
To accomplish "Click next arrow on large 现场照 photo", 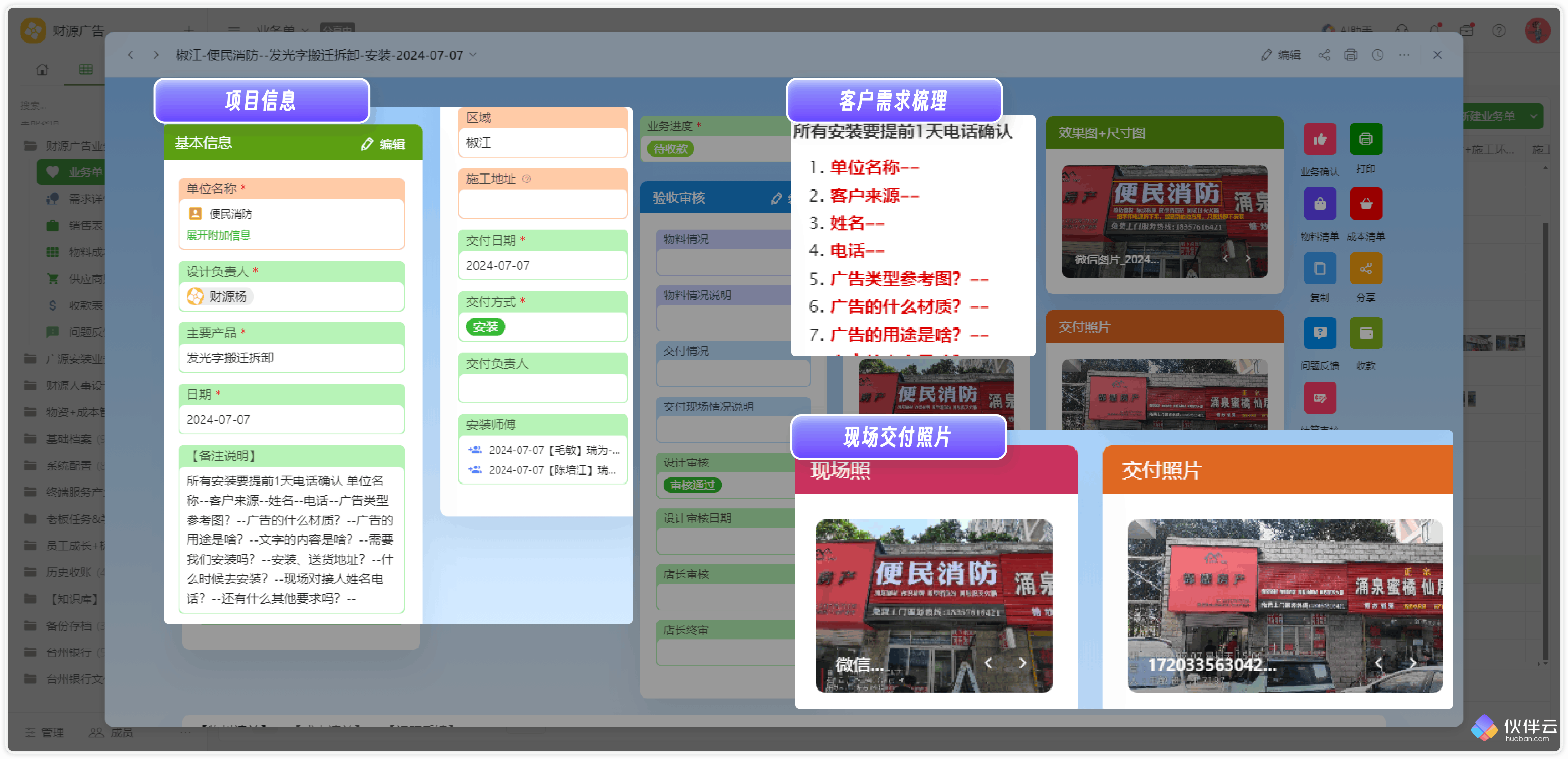I will 1022,663.
